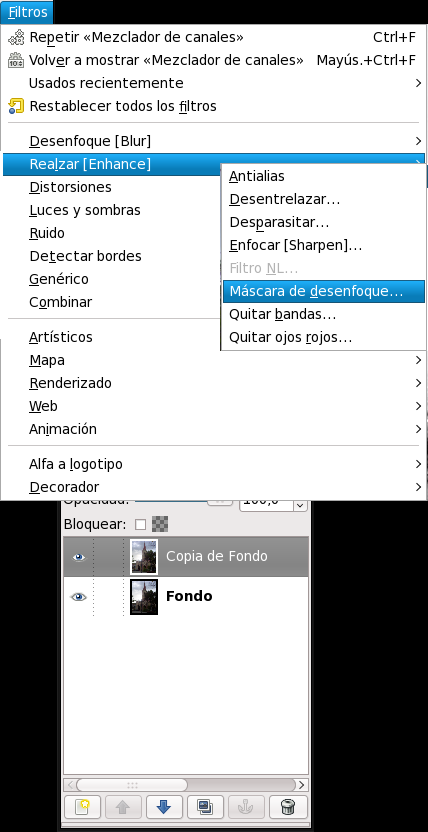428x832 pixels.
Task: Click the duplicate layer icon
Action: click(x=205, y=807)
